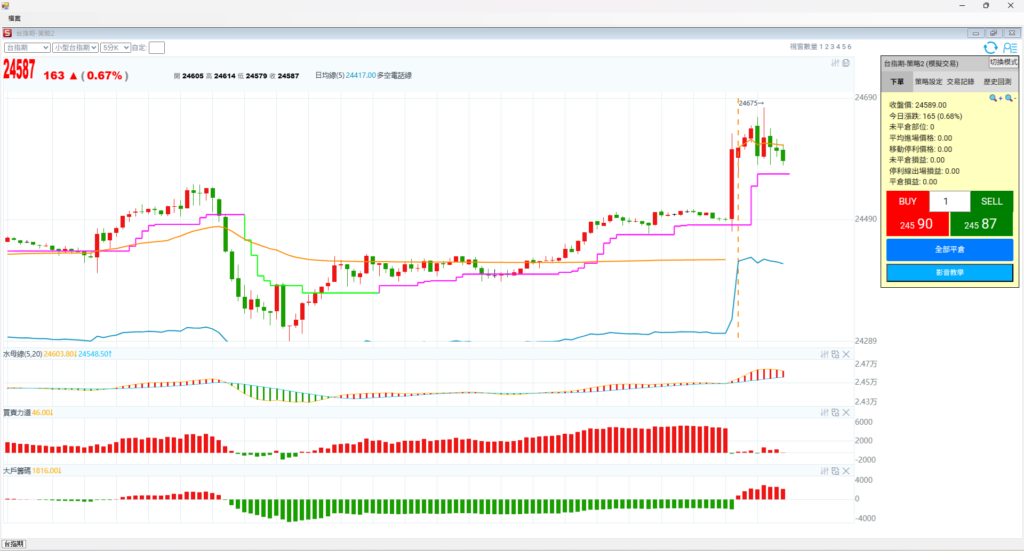Switch to the 策略設定 tab
The image size is (1024, 551).
tap(929, 82)
